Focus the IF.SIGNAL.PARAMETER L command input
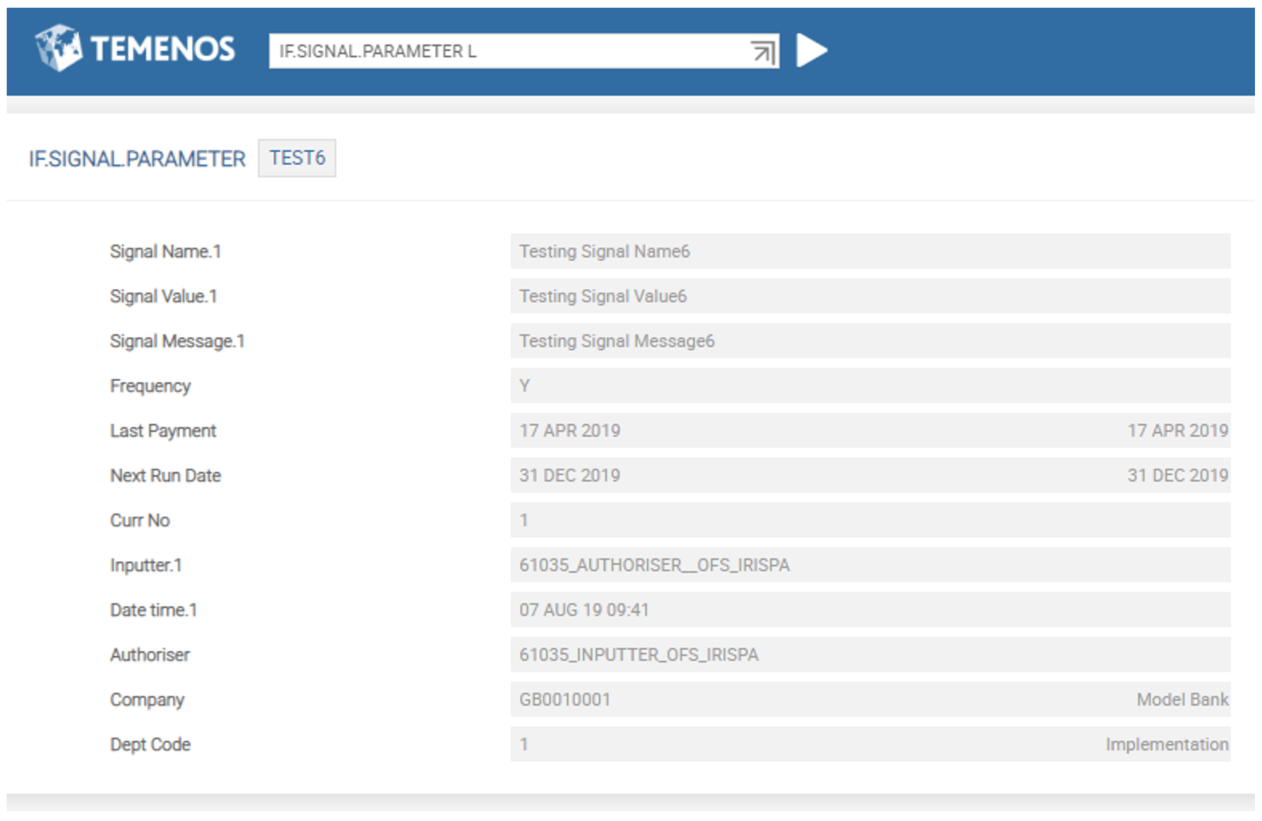This screenshot has width=1262, height=821. coord(505,52)
